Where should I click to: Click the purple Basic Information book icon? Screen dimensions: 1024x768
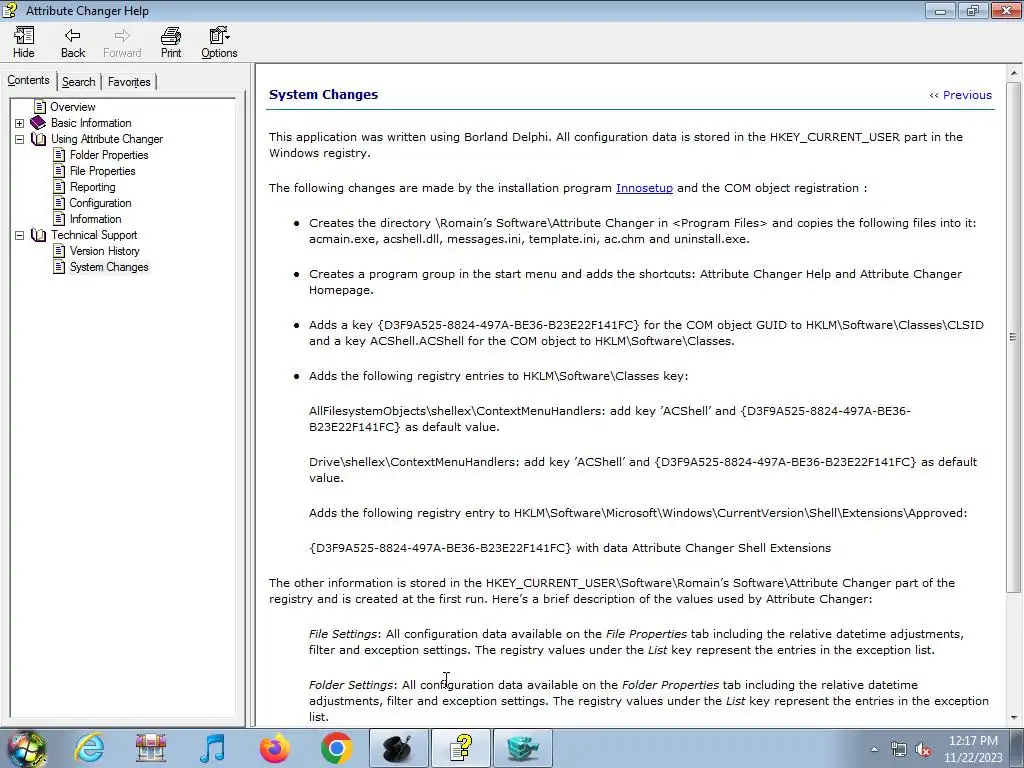coord(39,123)
